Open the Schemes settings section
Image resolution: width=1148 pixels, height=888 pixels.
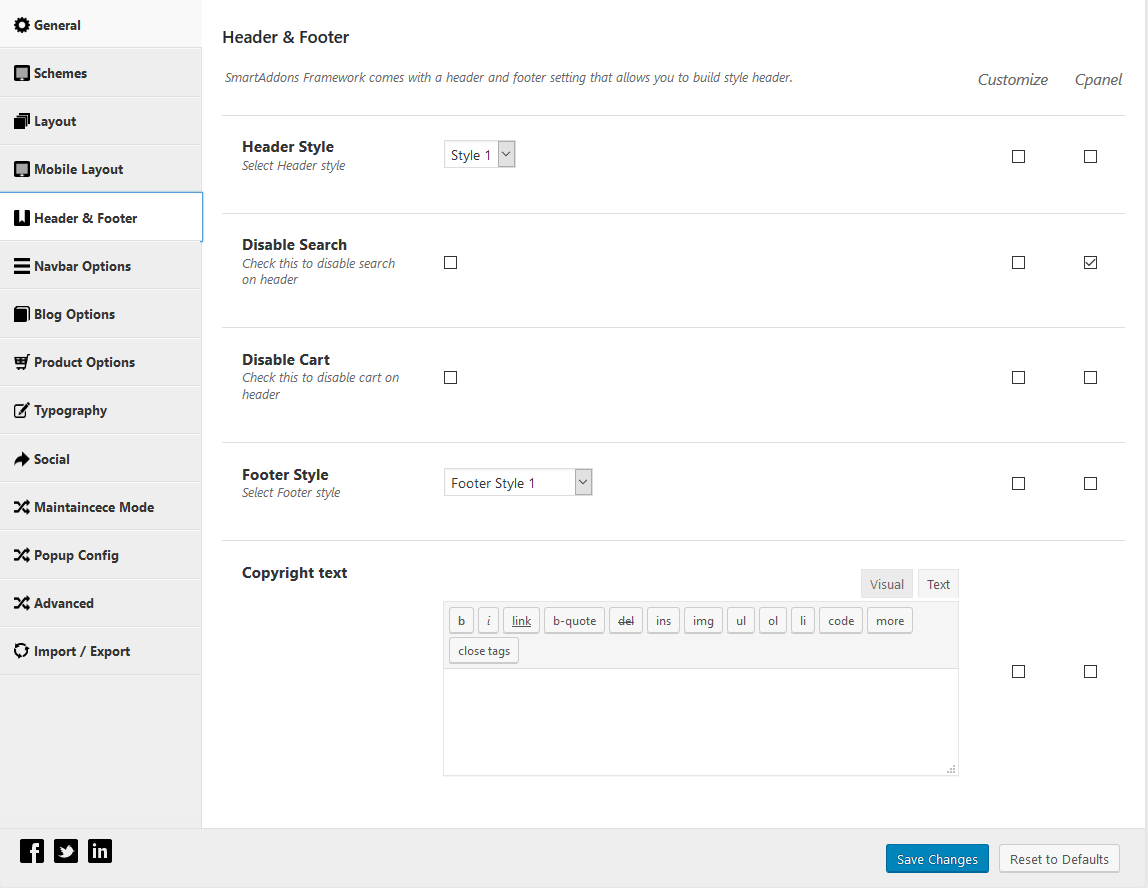pyautogui.click(x=101, y=72)
